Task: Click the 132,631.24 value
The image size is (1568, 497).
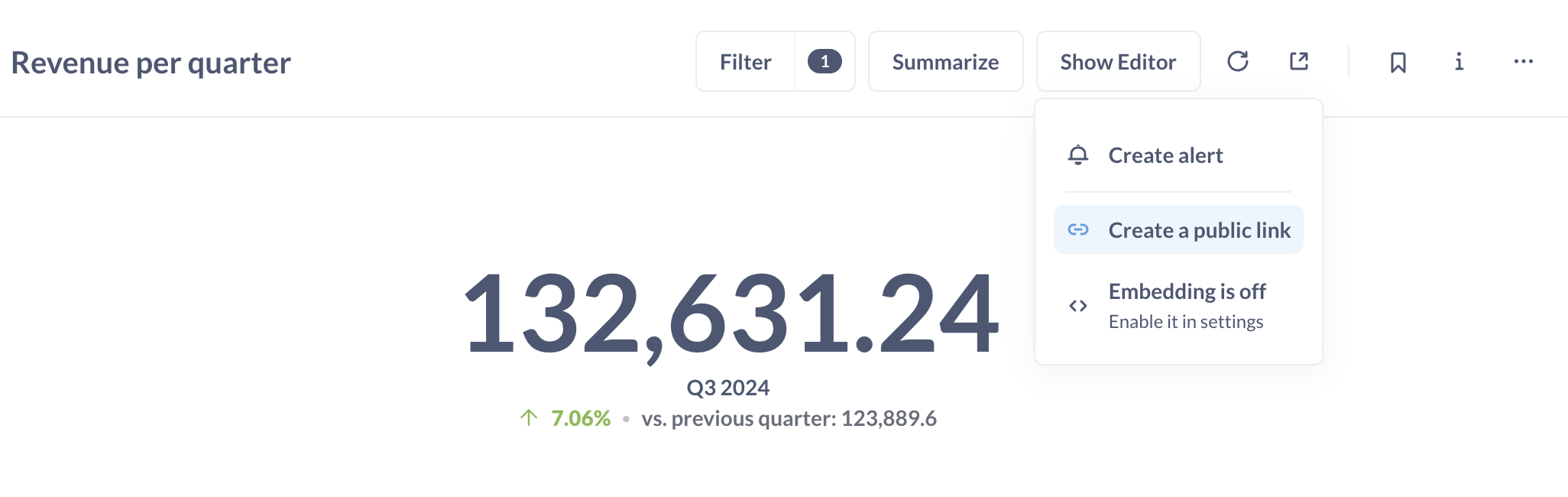Action: [731, 313]
